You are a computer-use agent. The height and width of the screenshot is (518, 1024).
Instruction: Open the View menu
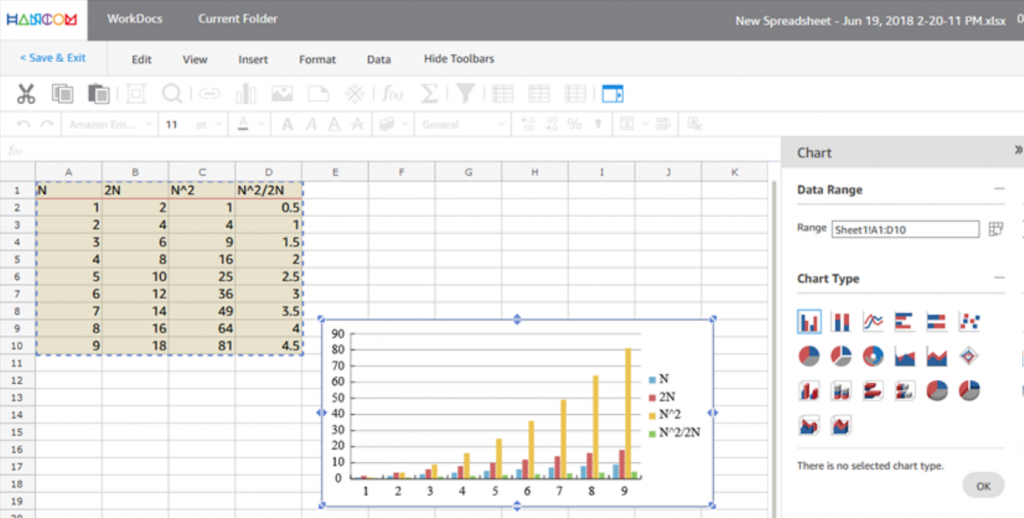coord(195,59)
